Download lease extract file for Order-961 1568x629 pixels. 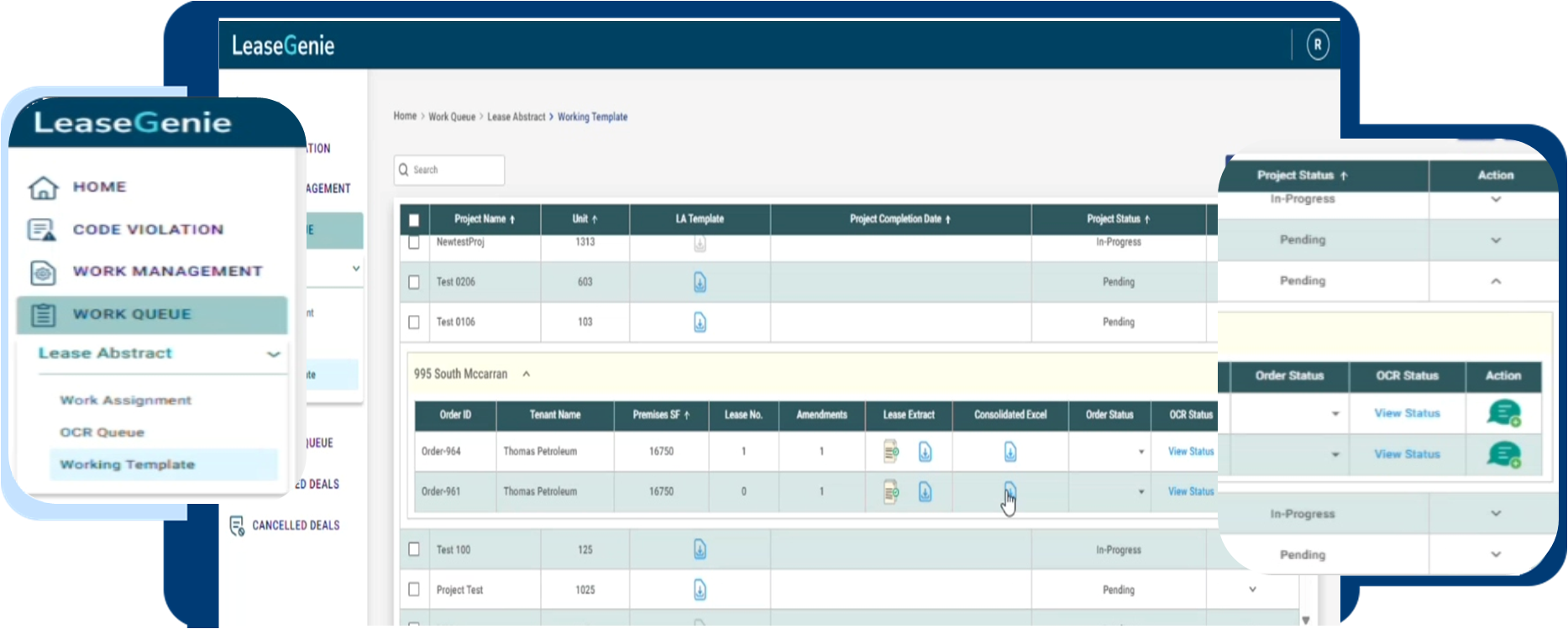point(925,492)
